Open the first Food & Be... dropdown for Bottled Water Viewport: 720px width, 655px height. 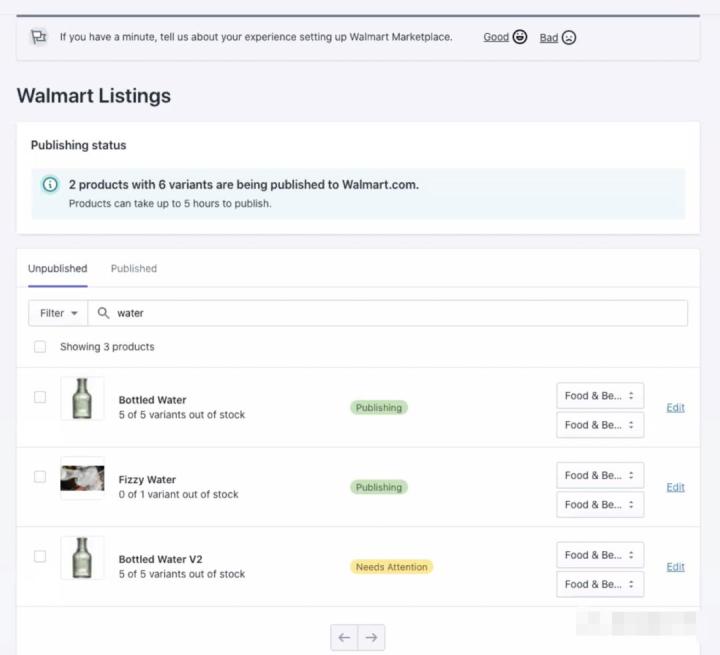[x=600, y=395]
